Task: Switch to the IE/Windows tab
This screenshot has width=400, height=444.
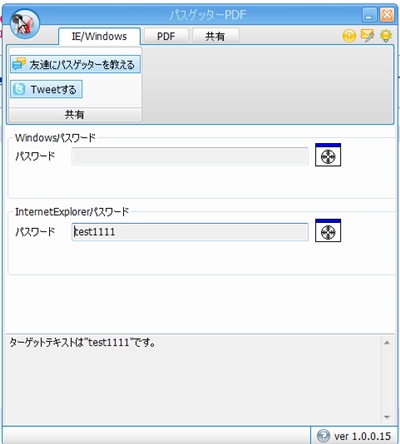Action: coord(99,36)
